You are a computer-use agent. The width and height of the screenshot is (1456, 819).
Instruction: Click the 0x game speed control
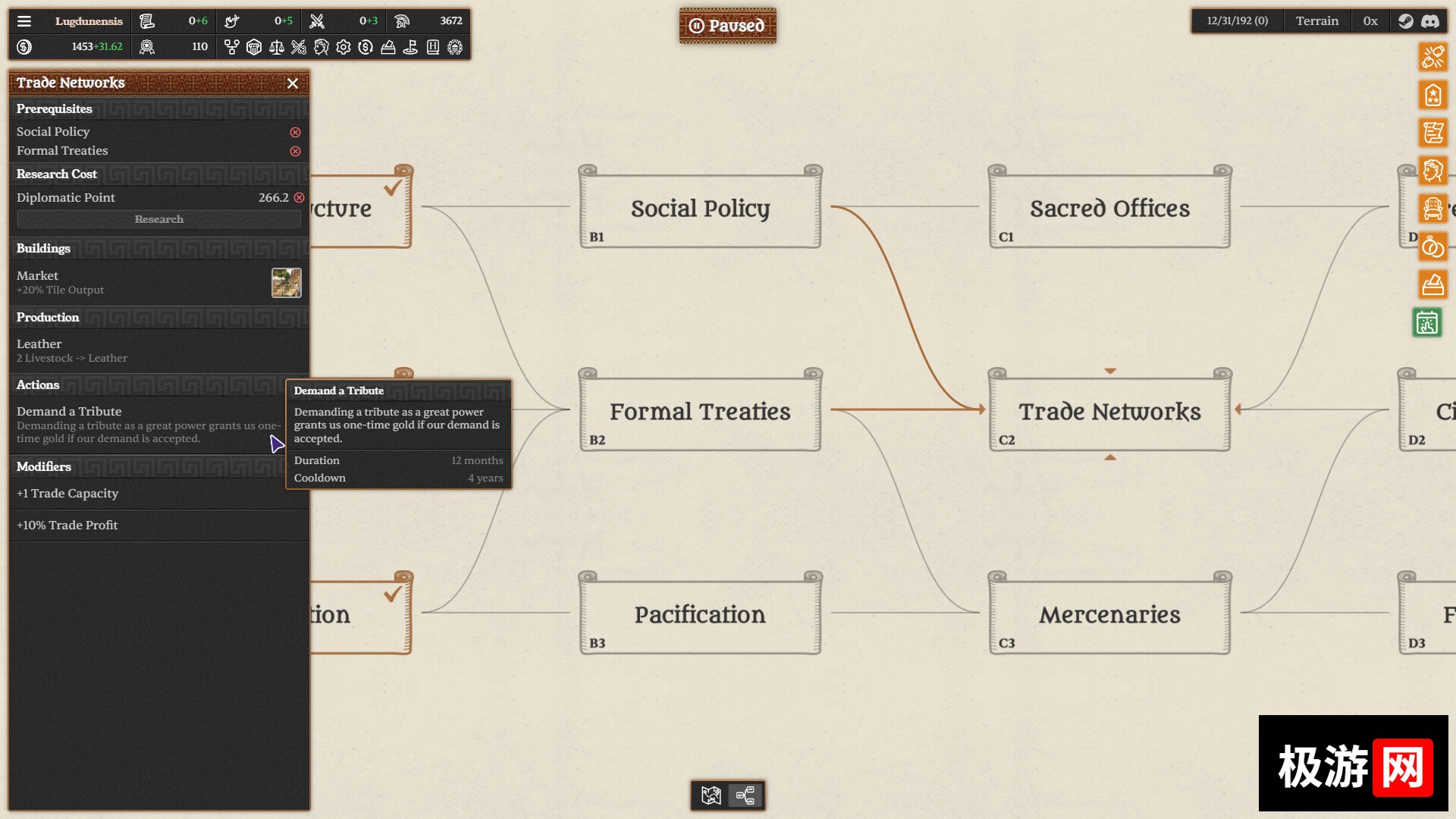(x=1370, y=21)
